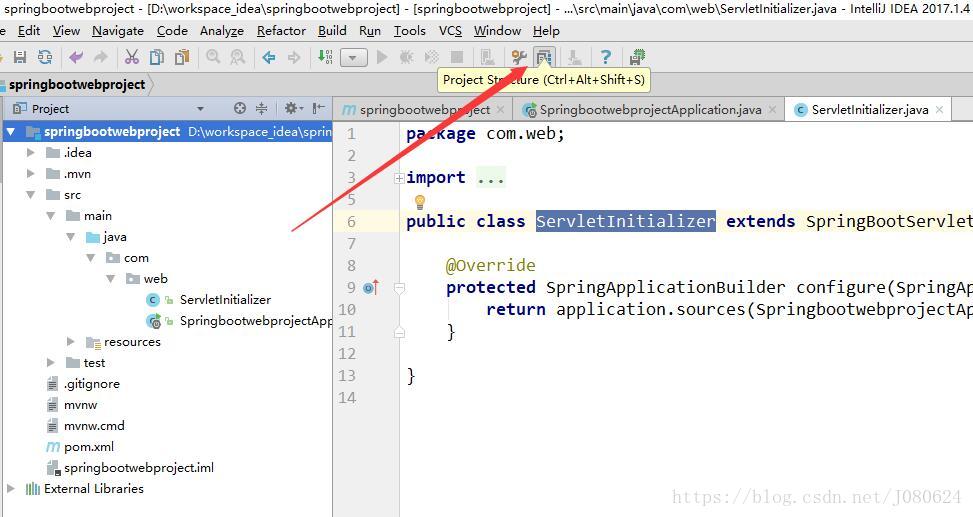Collapse the com package
Viewport: 973px width, 517px height.
click(91, 258)
